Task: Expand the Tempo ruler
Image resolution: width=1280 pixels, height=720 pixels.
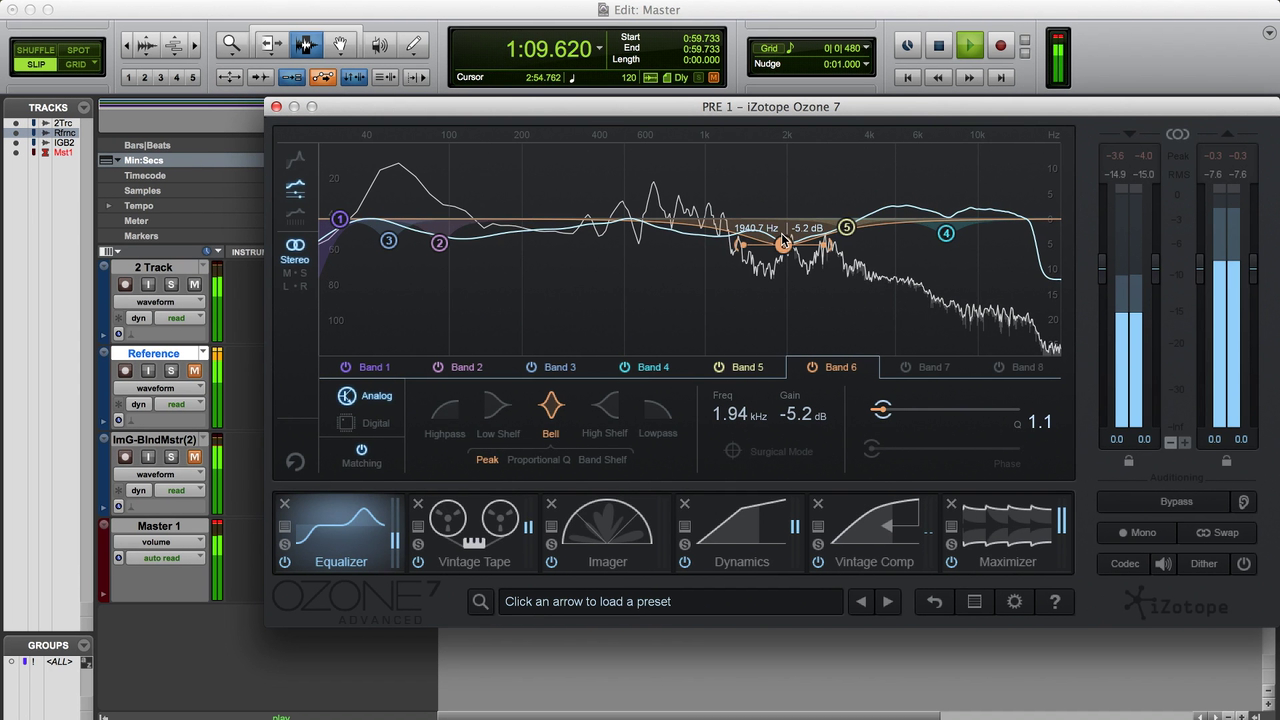Action: [x=109, y=206]
